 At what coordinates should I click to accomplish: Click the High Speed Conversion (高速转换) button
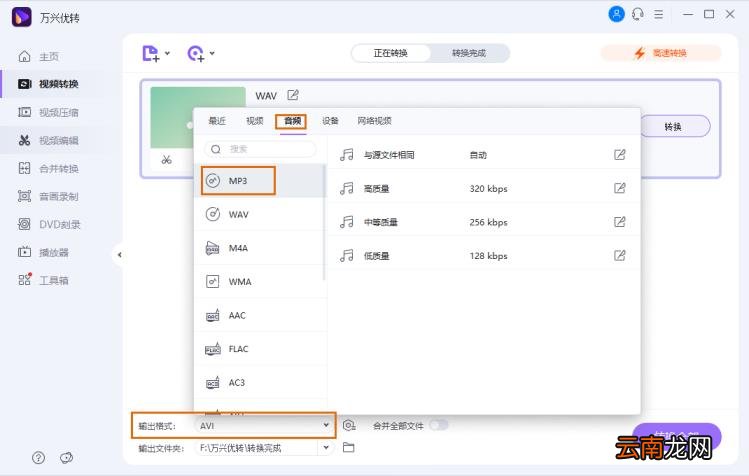(x=661, y=53)
